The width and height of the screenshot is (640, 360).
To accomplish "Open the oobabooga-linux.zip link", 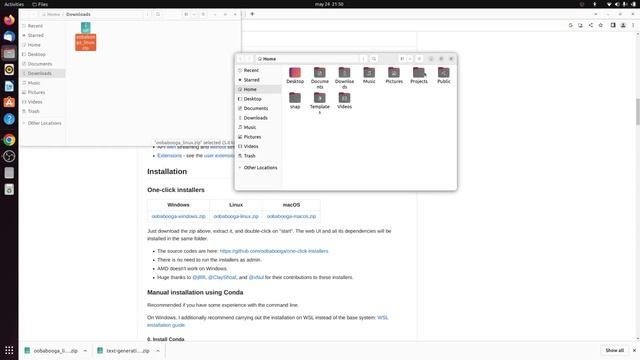I will (x=236, y=216).
